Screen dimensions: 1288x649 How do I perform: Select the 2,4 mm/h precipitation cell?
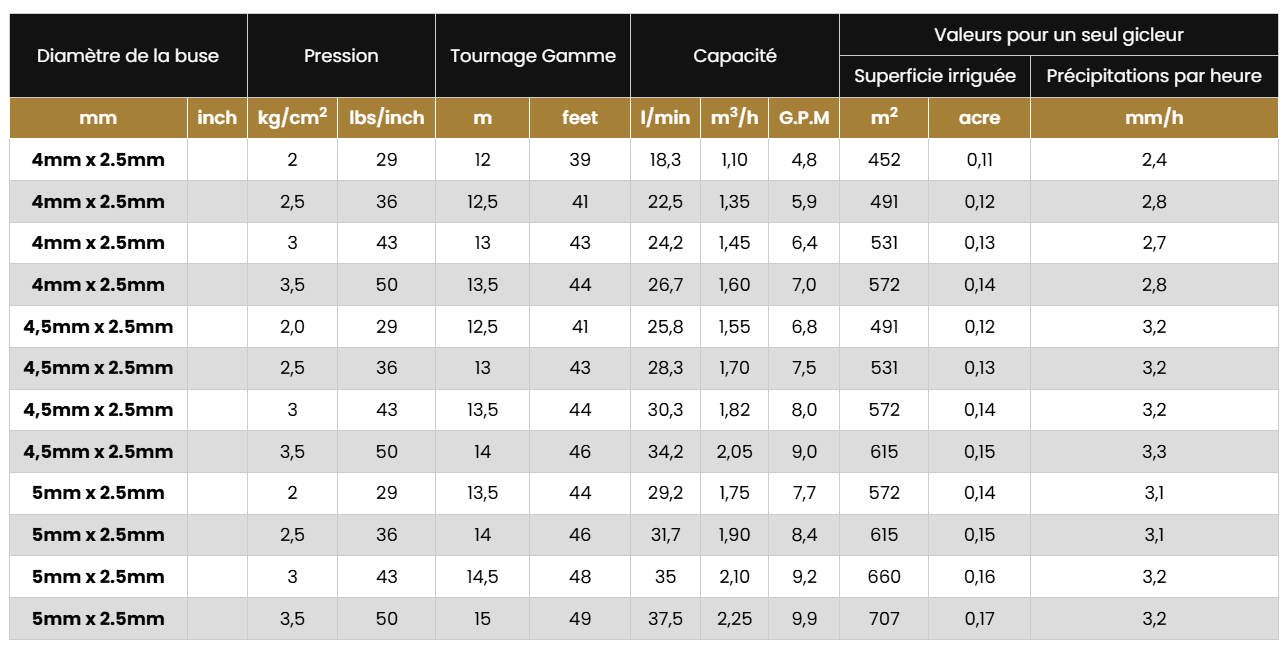click(1154, 160)
